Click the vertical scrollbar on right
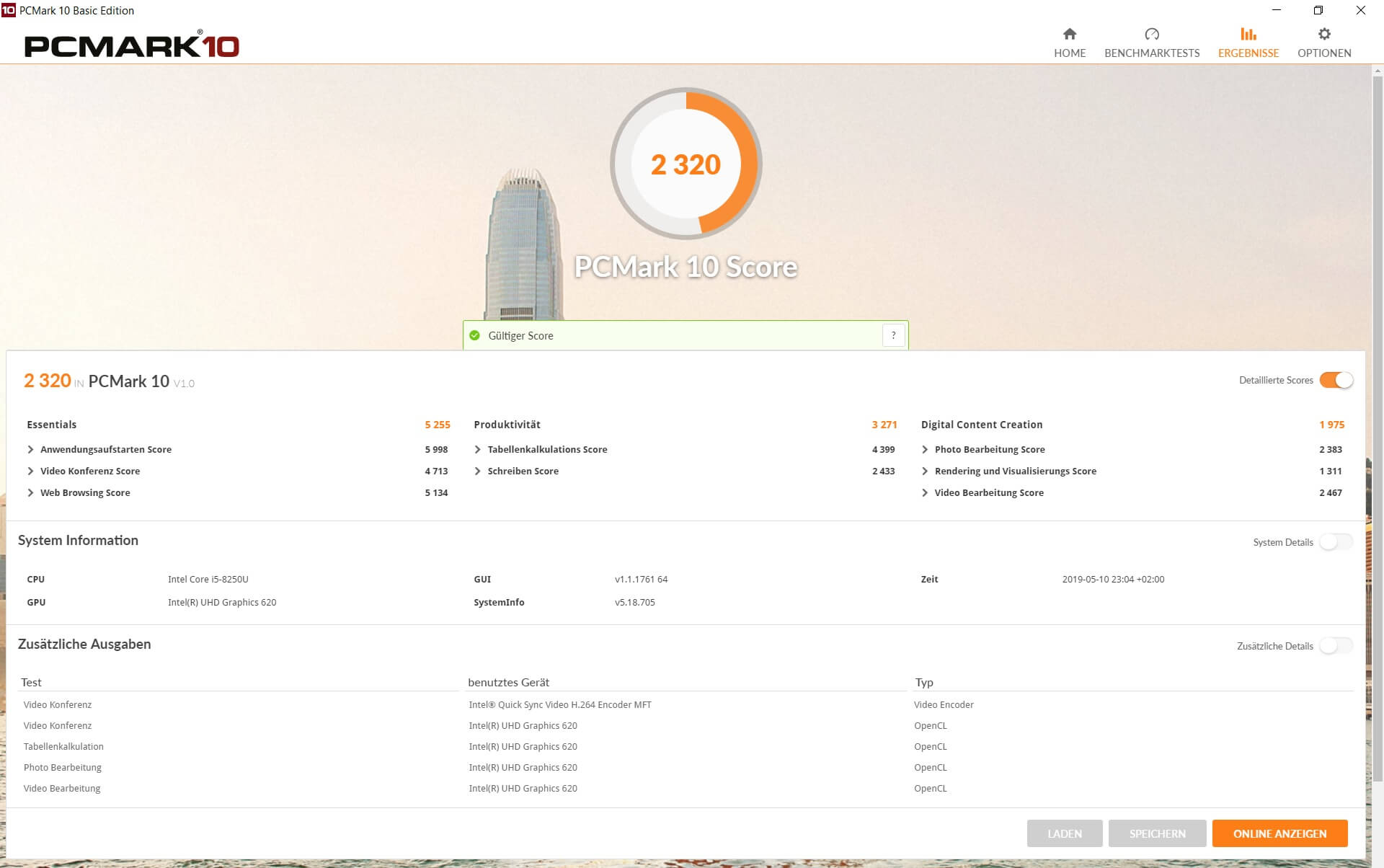This screenshot has width=1384, height=868. [1378, 433]
